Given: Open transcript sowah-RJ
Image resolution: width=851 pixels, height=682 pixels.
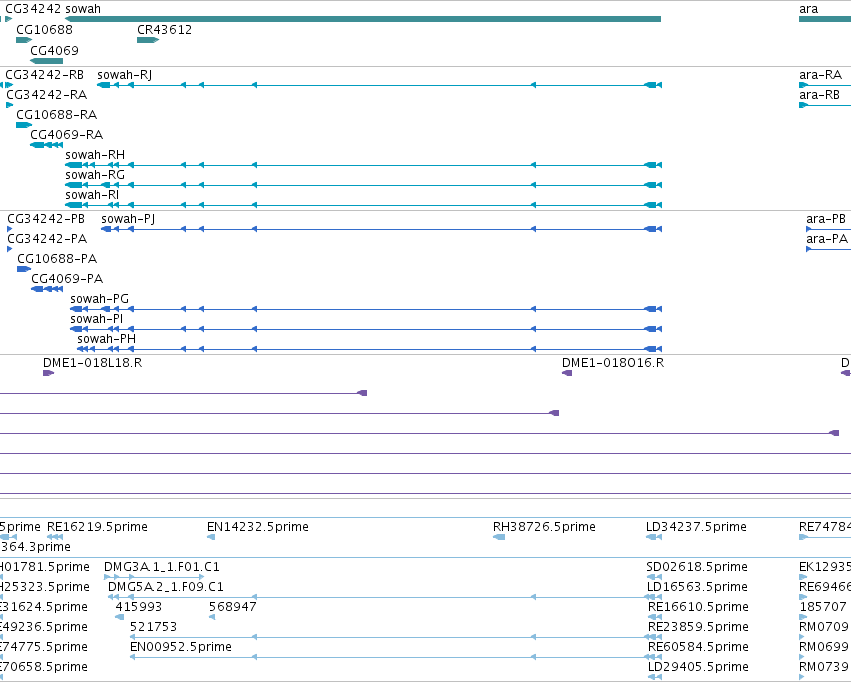Looking at the screenshot, I should click(x=379, y=85).
